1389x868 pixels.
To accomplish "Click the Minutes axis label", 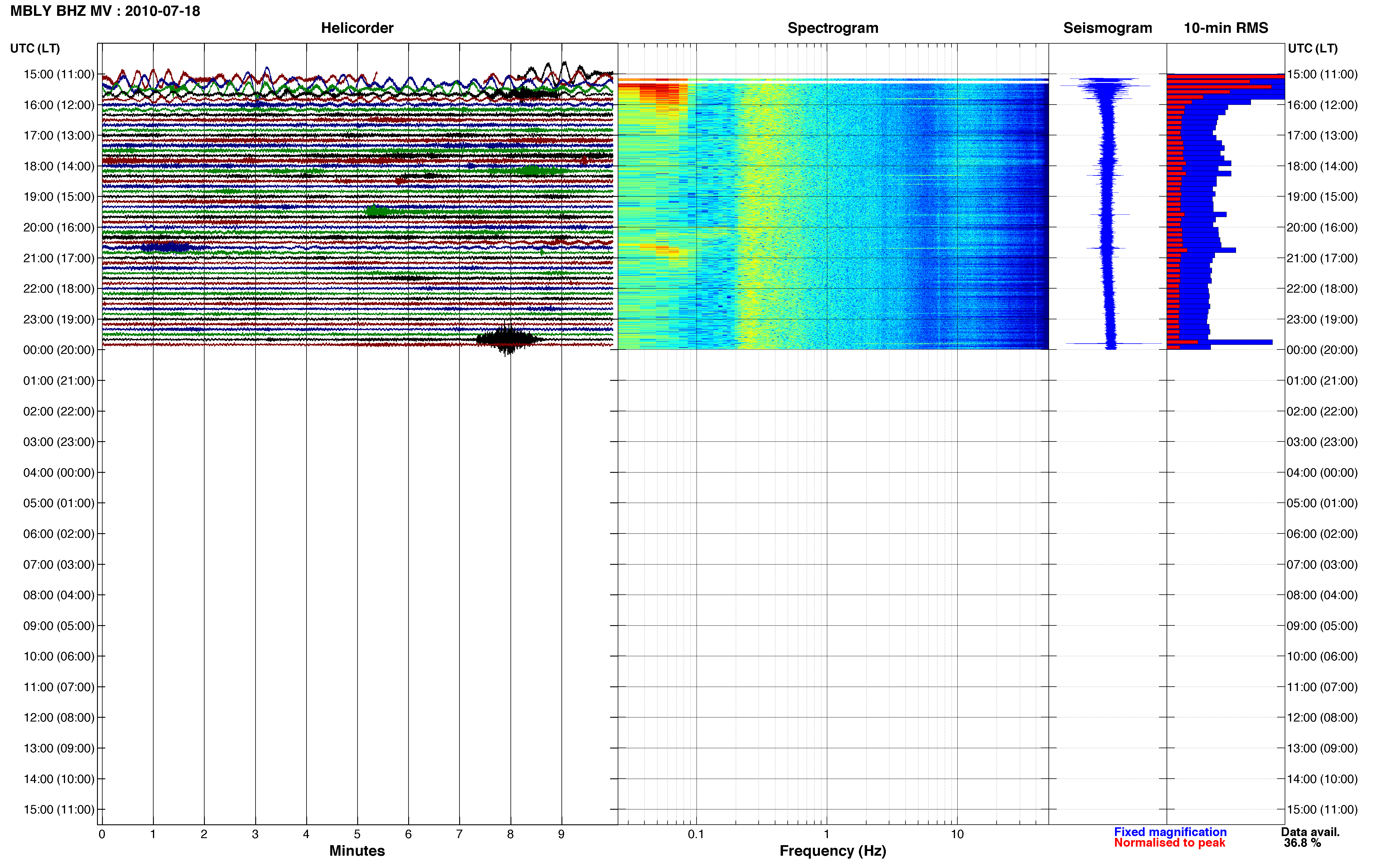I will 357,851.
